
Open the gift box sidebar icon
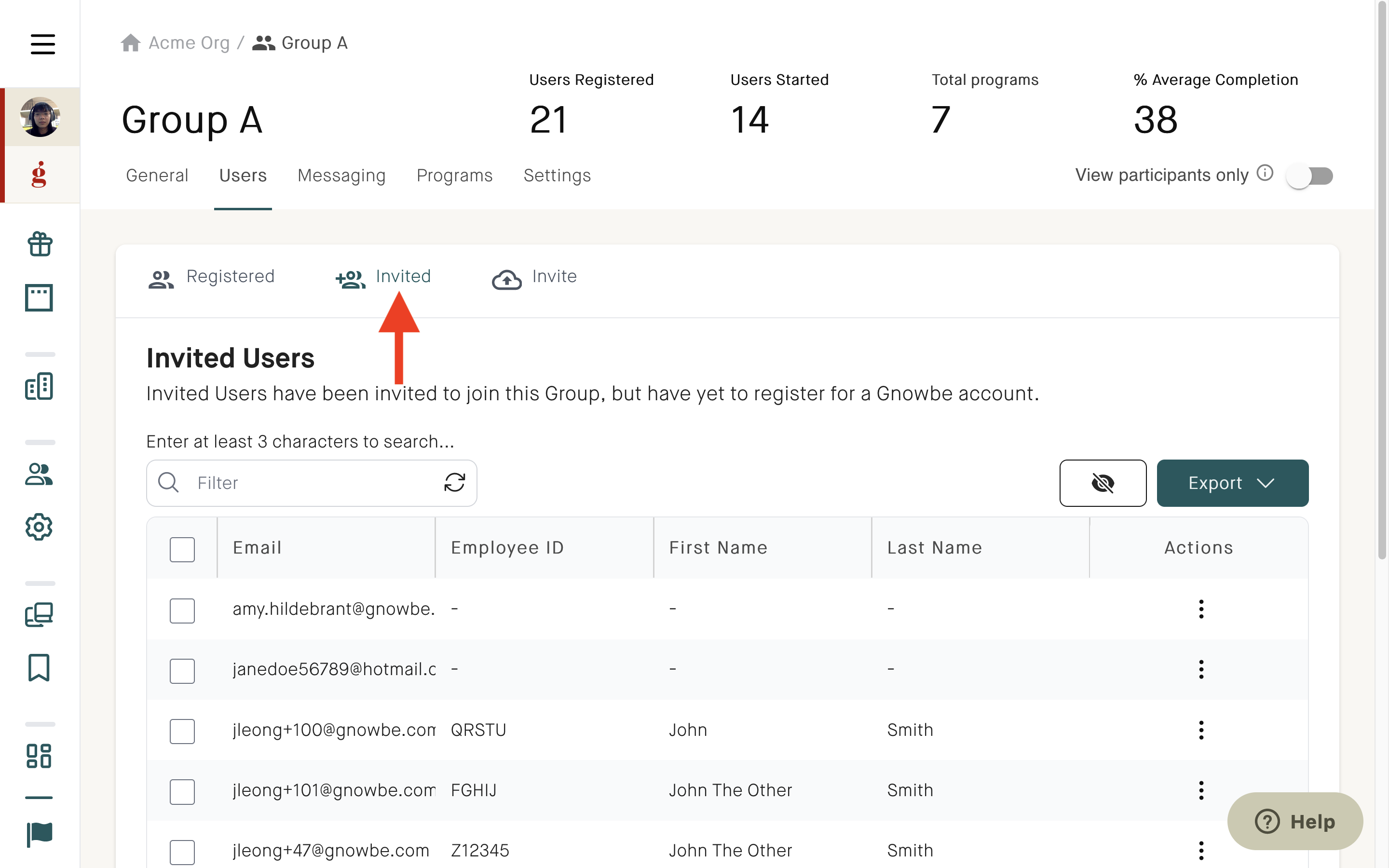pos(40,244)
